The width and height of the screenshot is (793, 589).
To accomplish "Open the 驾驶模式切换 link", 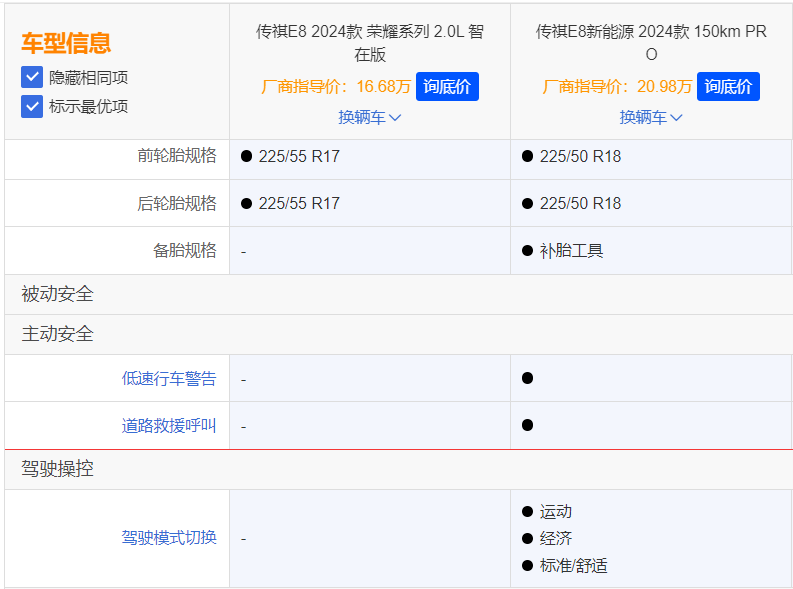I will coord(169,537).
